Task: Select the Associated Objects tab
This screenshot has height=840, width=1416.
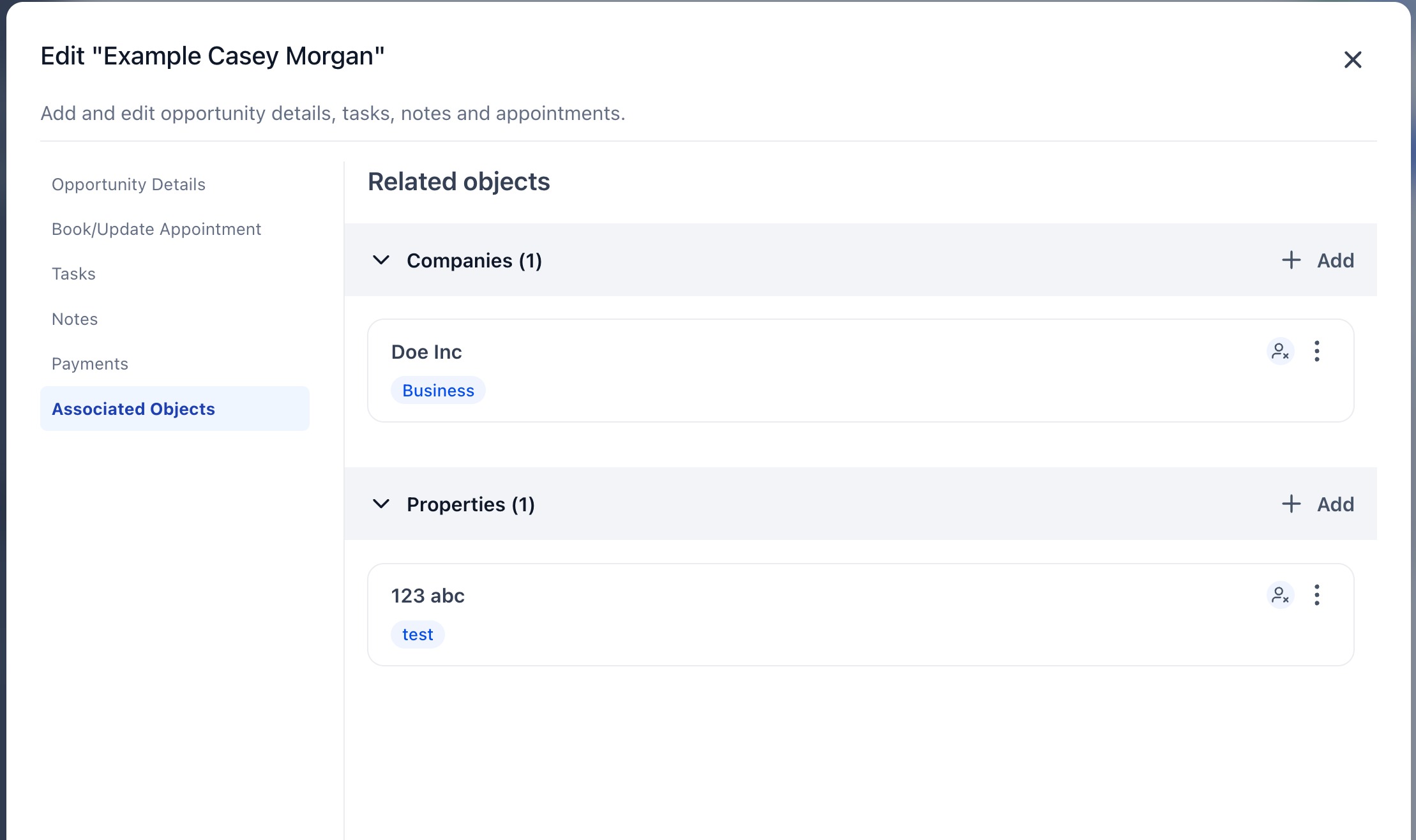Action: [x=133, y=409]
